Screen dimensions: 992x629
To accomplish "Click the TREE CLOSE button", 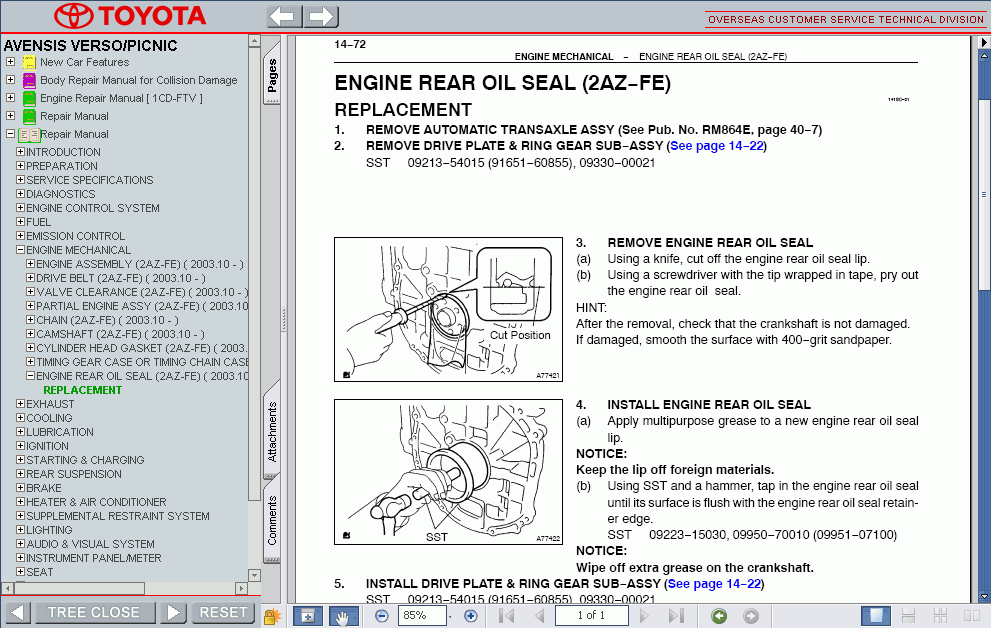I will (94, 613).
